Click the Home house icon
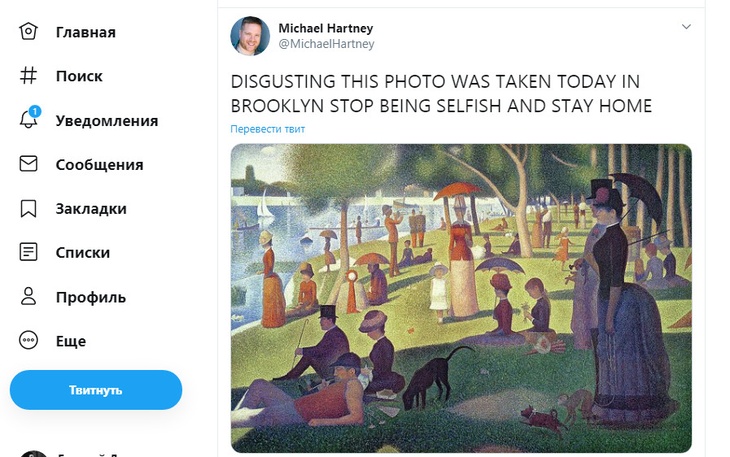 pyautogui.click(x=29, y=32)
